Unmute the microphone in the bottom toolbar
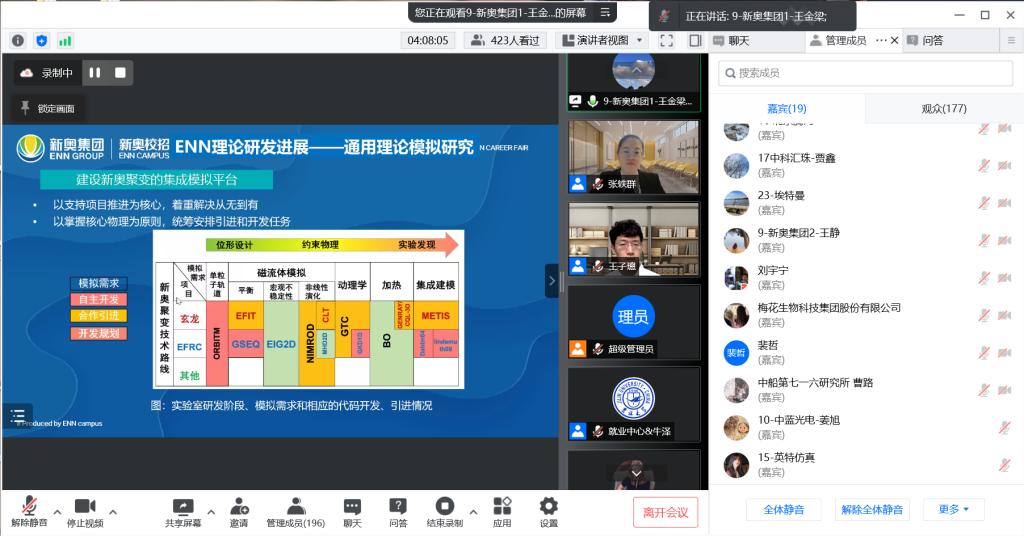This screenshot has width=1024, height=536. (x=29, y=510)
